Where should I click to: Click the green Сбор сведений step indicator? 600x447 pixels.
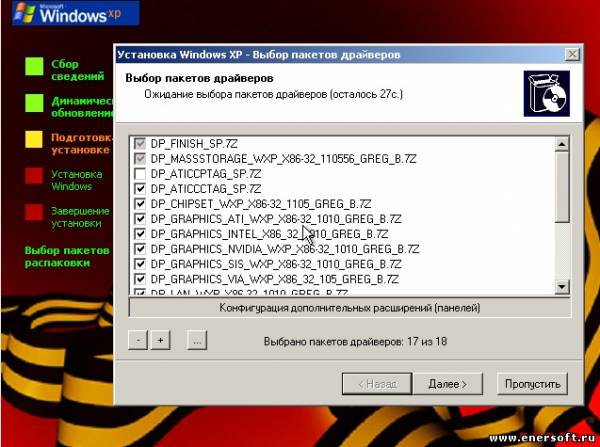tap(34, 67)
